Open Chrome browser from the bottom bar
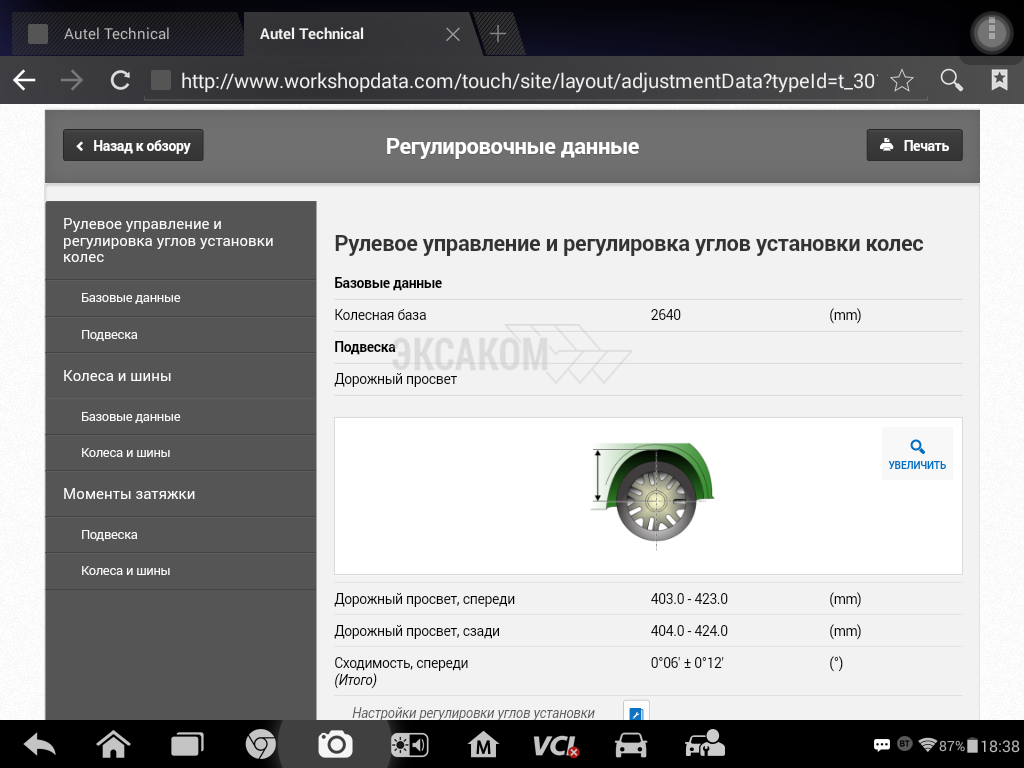The image size is (1024, 768). 261,745
